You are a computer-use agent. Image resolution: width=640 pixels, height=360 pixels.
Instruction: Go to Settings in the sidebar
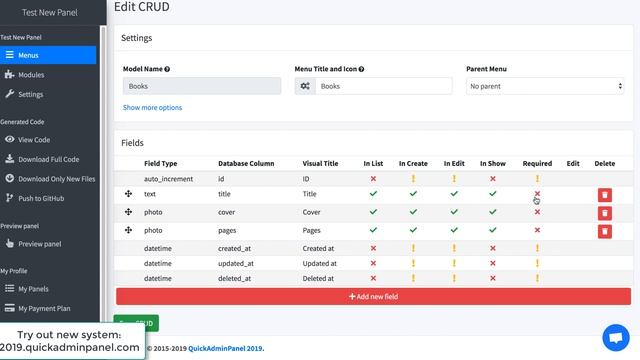[31, 94]
